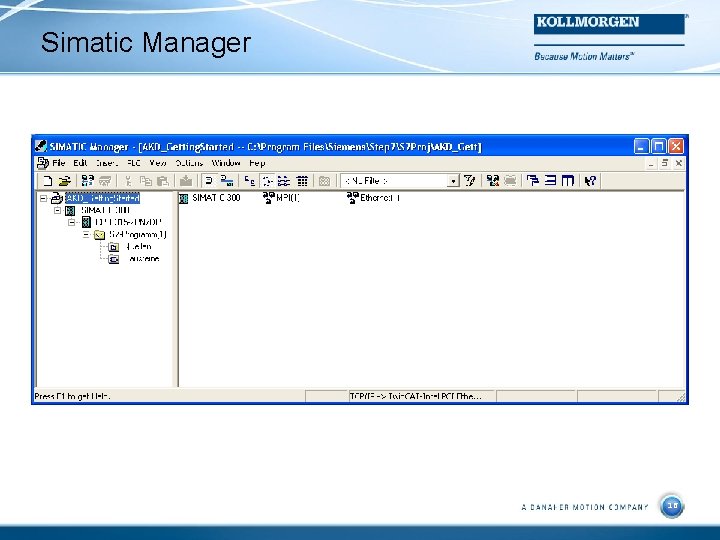
Task: Switch to Small Icons view
Action: [267, 181]
